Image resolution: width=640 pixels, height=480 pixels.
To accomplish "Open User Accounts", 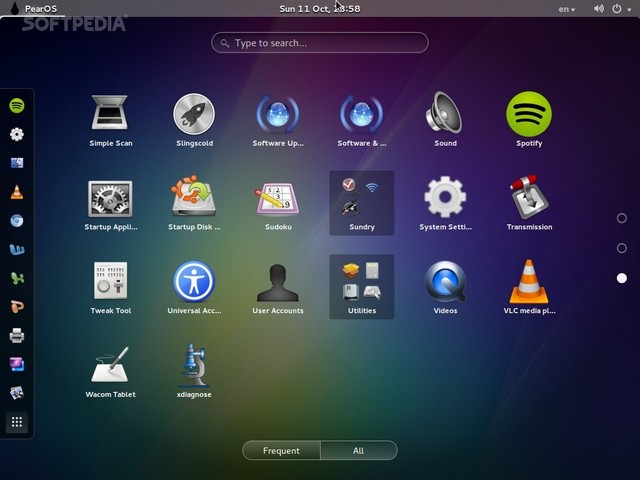I will point(278,287).
